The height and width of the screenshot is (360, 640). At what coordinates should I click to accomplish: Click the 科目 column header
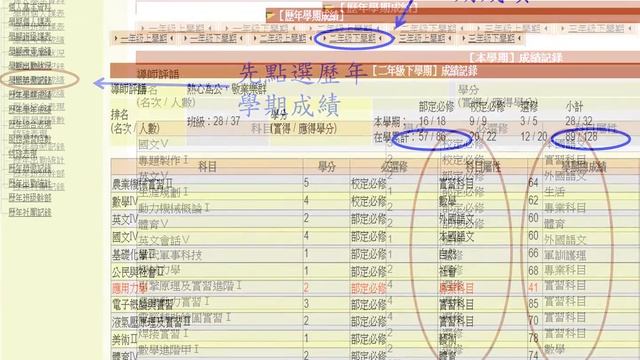[x=207, y=167]
